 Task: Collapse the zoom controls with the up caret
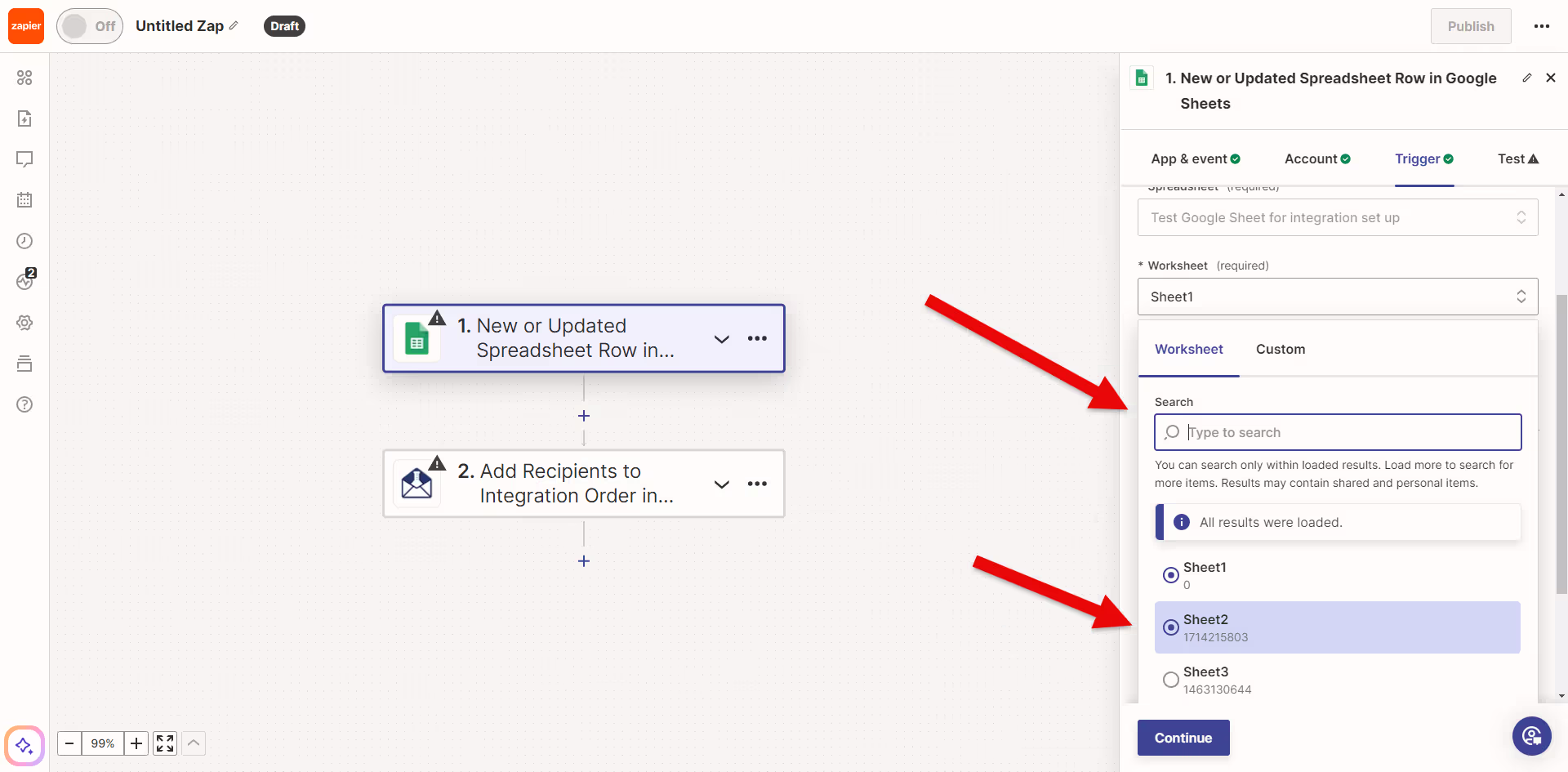[x=194, y=743]
